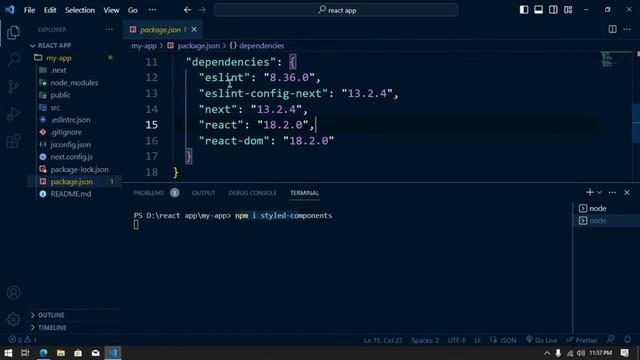This screenshot has width=640, height=360.
Task: Go back with the left arrow
Action: pyautogui.click(x=187, y=10)
